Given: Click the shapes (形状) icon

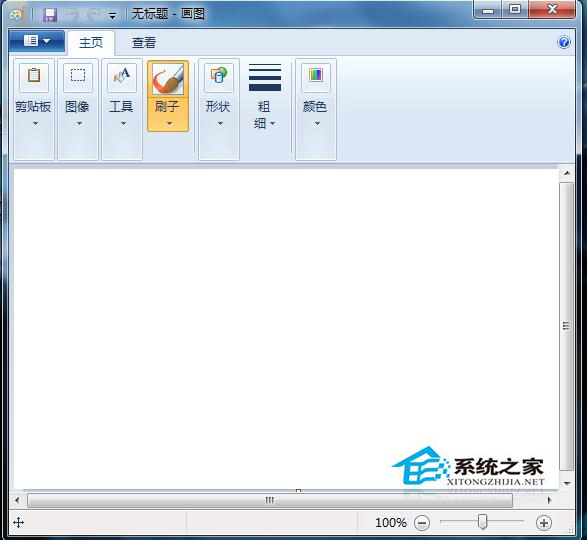Looking at the screenshot, I should click(219, 77).
